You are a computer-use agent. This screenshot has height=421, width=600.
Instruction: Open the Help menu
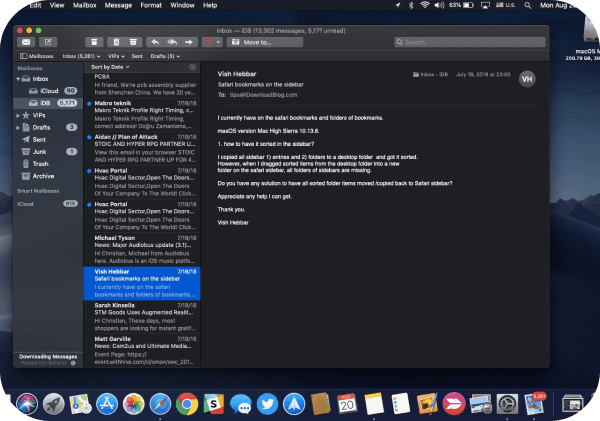coord(210,5)
